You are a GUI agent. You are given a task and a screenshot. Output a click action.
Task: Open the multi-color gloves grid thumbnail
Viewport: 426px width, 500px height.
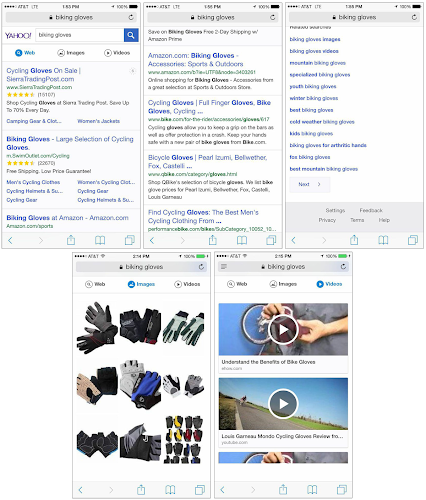183,439
